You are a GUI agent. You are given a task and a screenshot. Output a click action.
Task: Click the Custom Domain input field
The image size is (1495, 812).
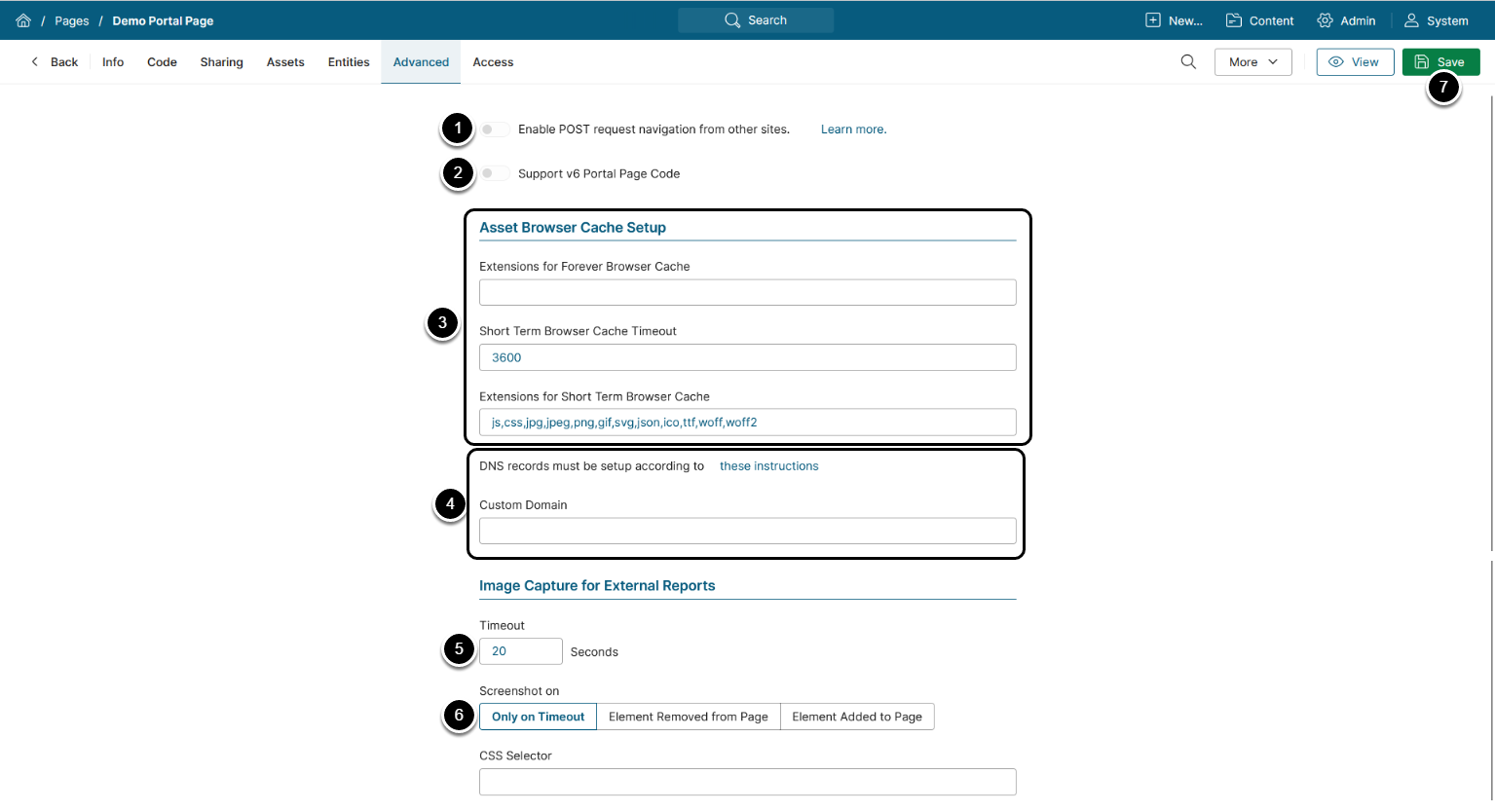pyautogui.click(x=747, y=531)
